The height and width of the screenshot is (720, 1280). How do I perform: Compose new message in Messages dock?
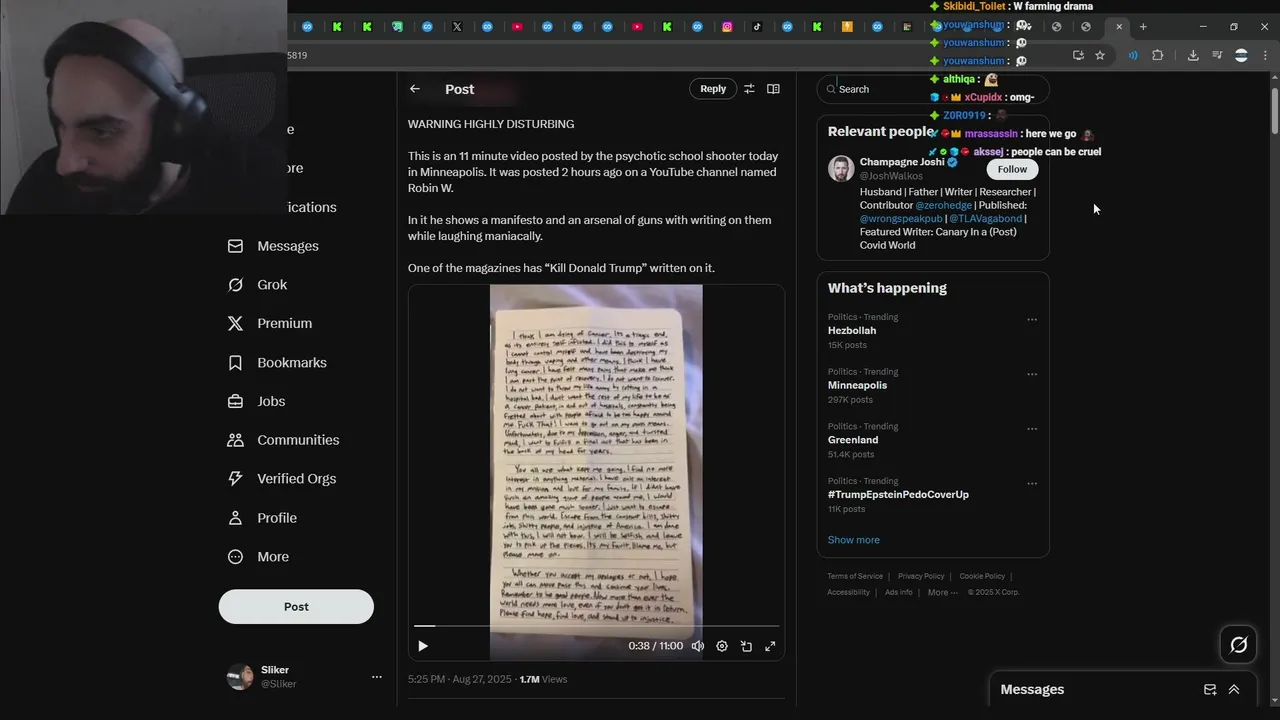(x=1210, y=689)
